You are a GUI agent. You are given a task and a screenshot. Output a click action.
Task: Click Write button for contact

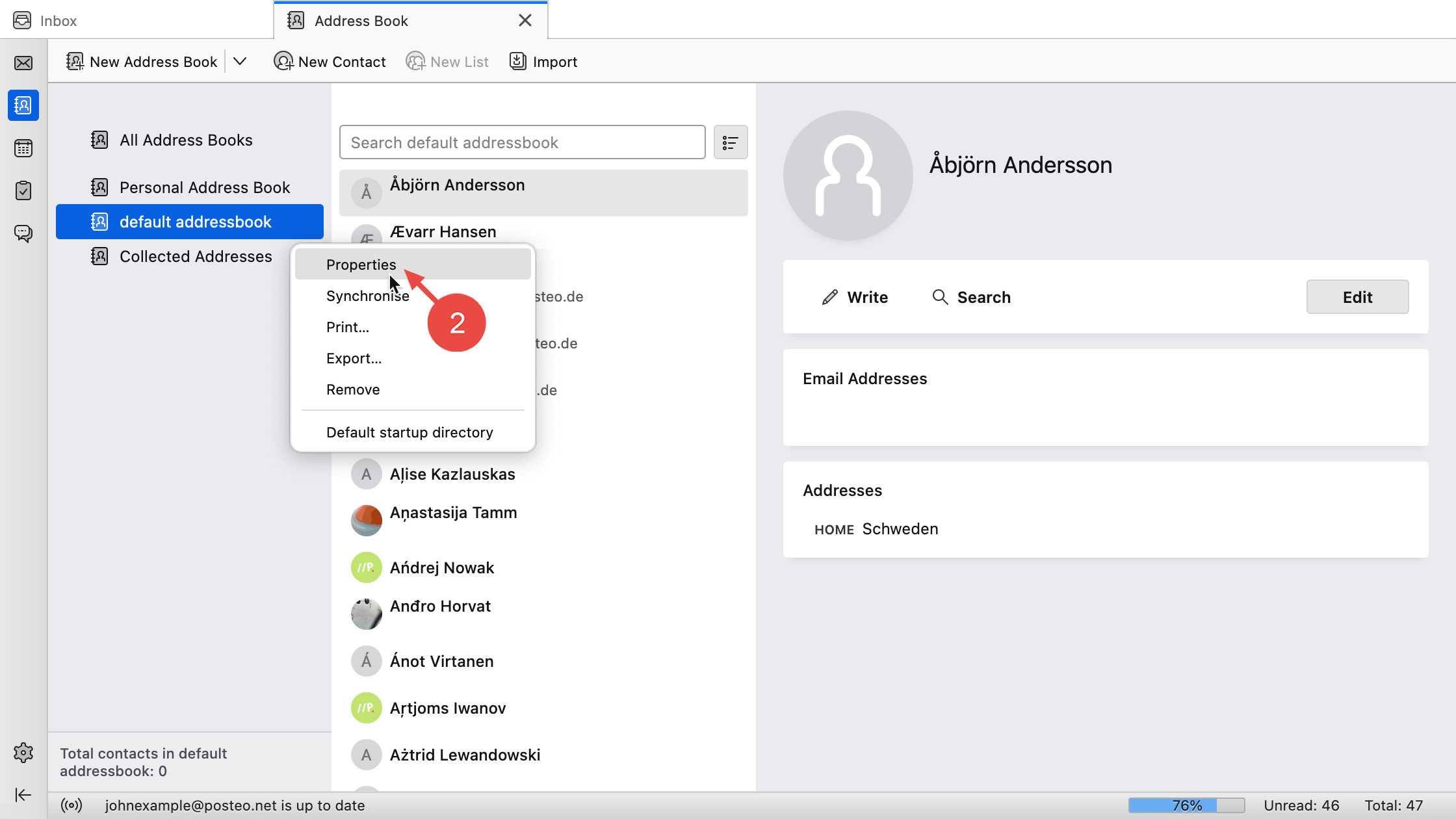pyautogui.click(x=855, y=297)
